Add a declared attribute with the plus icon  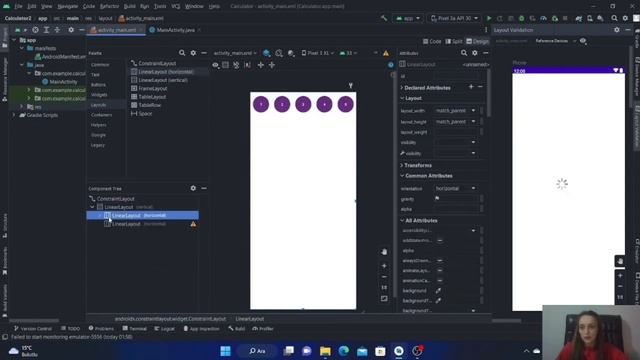click(471, 87)
